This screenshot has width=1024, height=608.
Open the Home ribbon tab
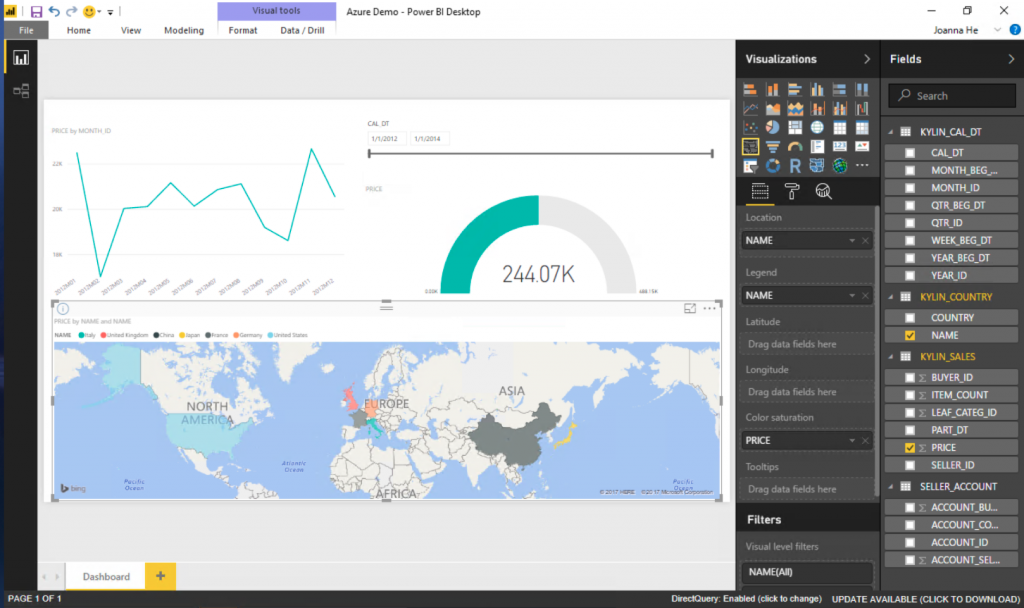78,30
